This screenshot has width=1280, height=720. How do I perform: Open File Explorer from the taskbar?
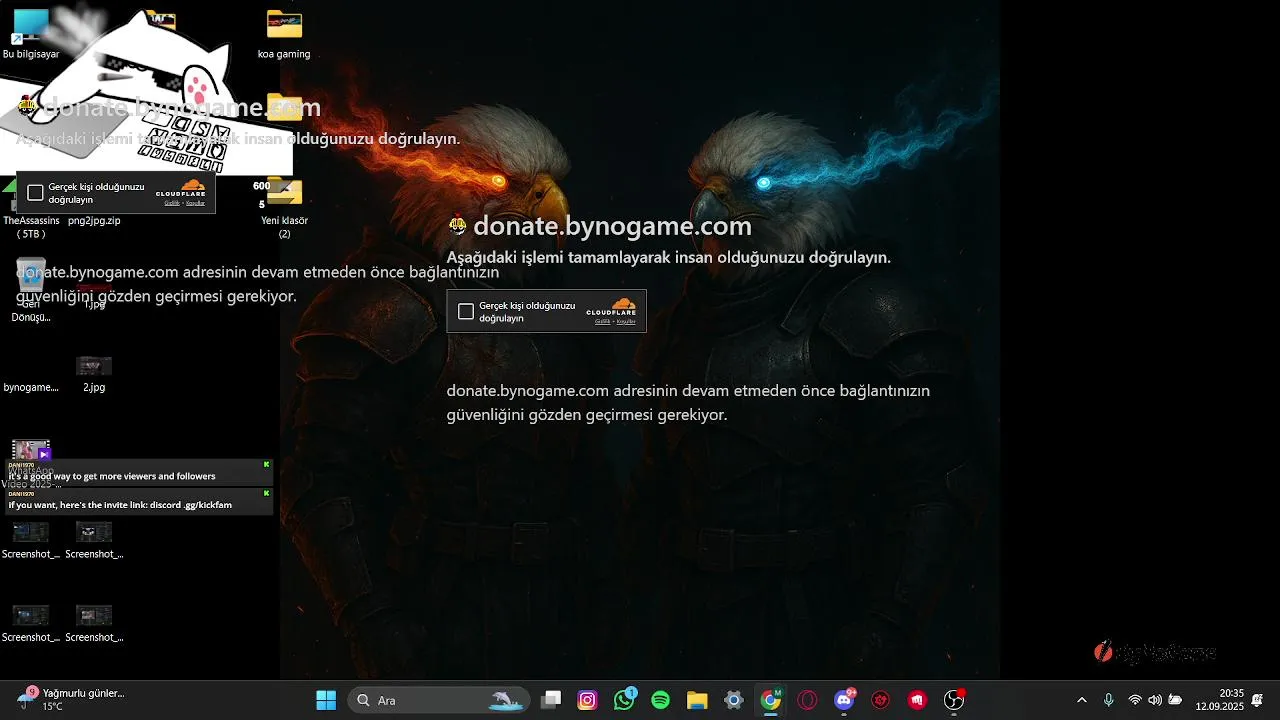[x=697, y=700]
